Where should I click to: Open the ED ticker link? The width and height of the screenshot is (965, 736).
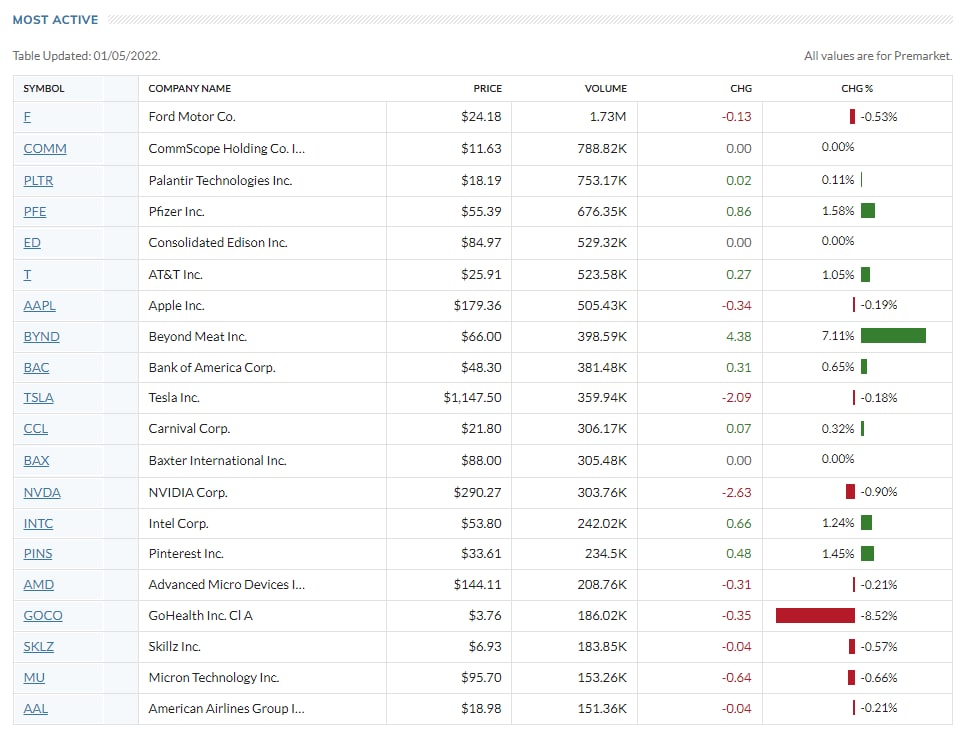32,243
